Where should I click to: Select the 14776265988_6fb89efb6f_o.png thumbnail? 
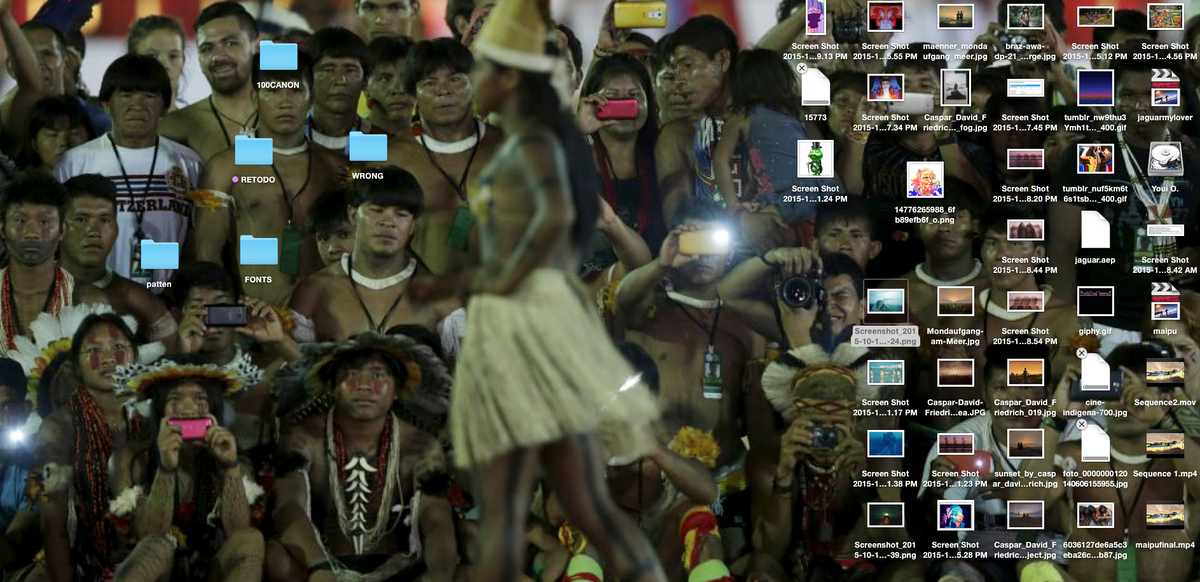click(925, 180)
